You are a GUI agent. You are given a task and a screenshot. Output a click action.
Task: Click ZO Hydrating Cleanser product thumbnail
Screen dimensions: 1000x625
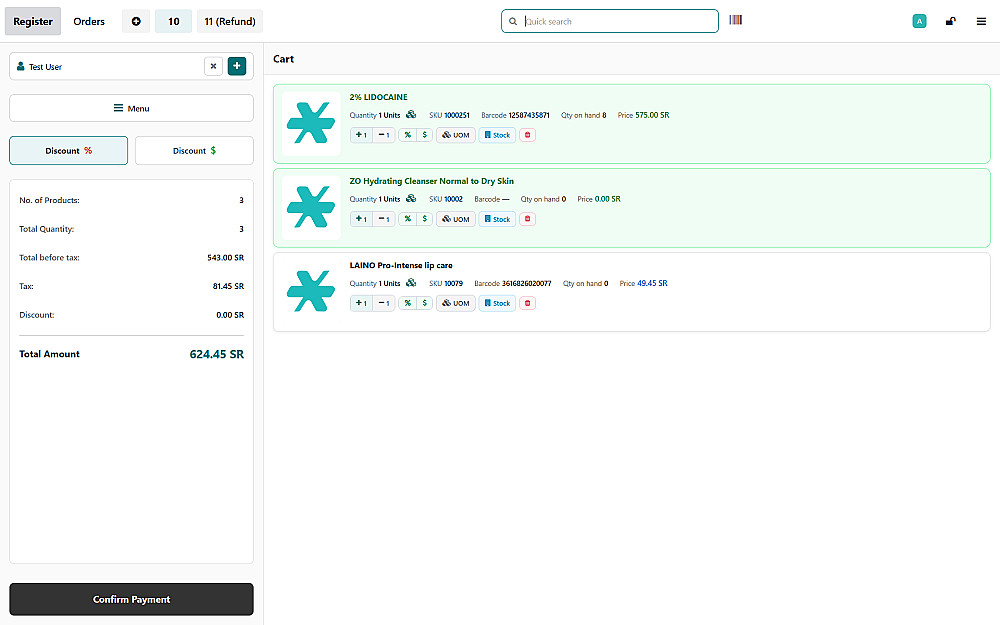[x=311, y=208]
